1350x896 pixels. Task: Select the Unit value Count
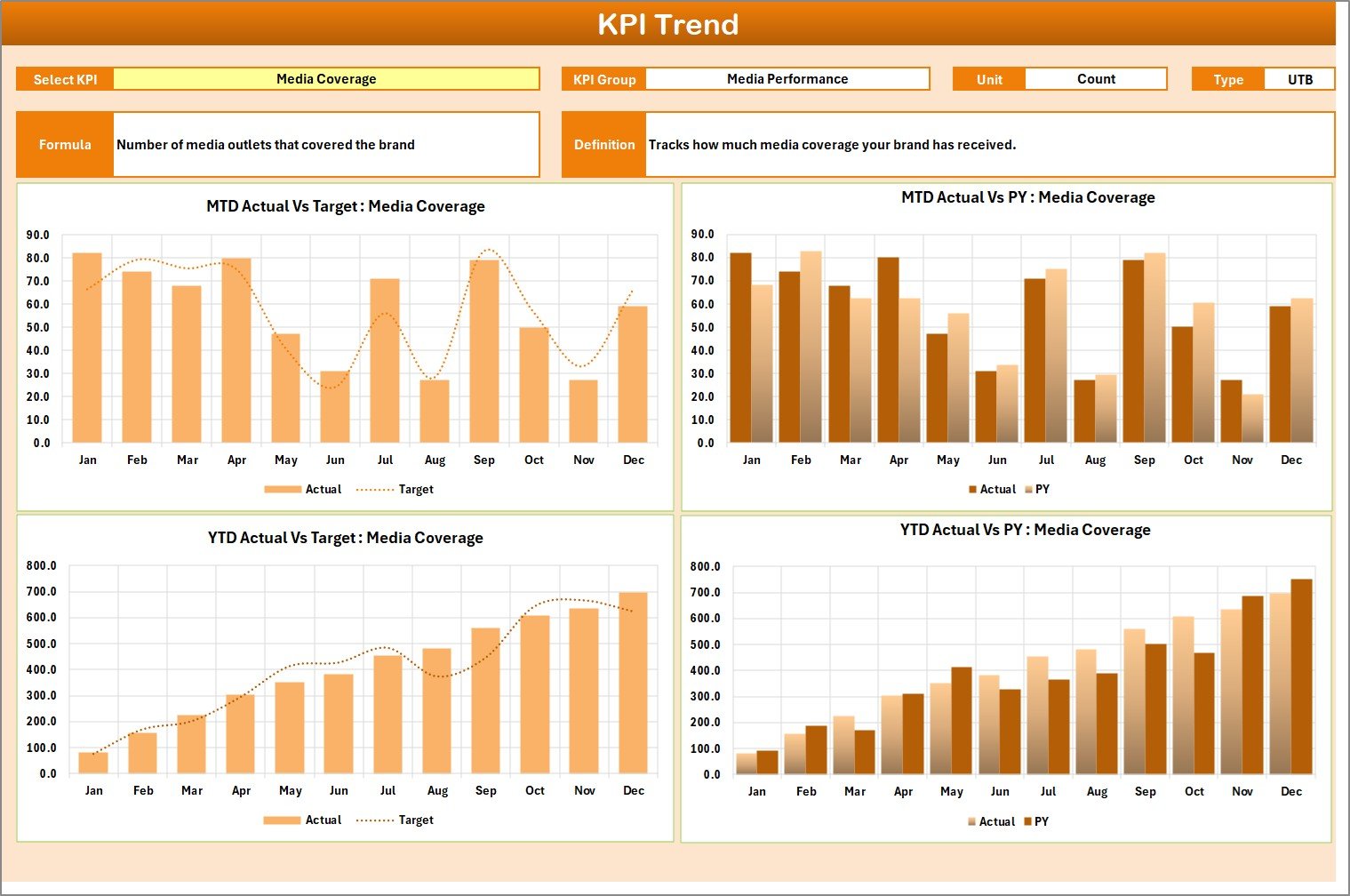[x=1096, y=78]
